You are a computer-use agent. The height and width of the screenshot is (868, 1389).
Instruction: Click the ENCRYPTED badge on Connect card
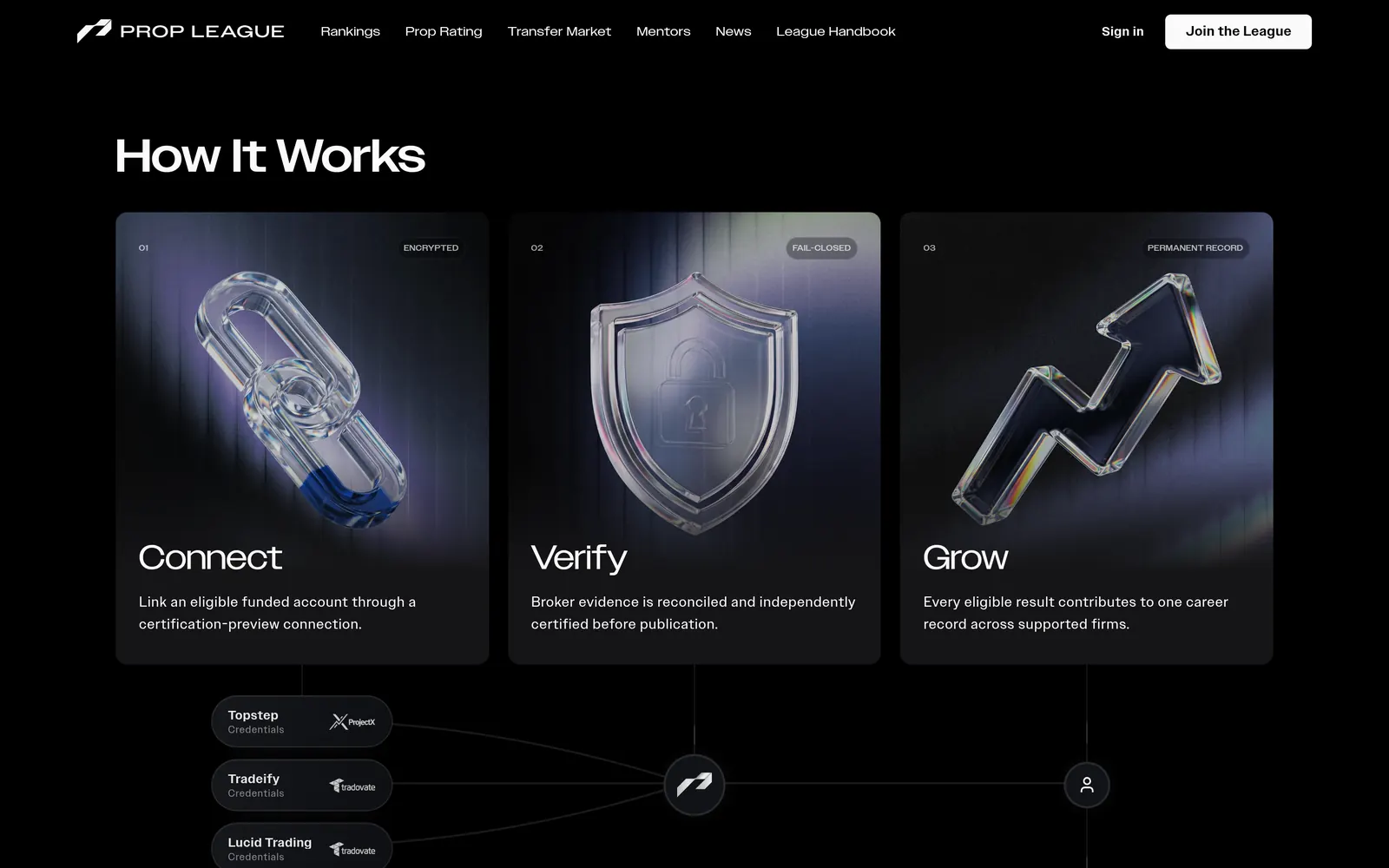(x=431, y=248)
